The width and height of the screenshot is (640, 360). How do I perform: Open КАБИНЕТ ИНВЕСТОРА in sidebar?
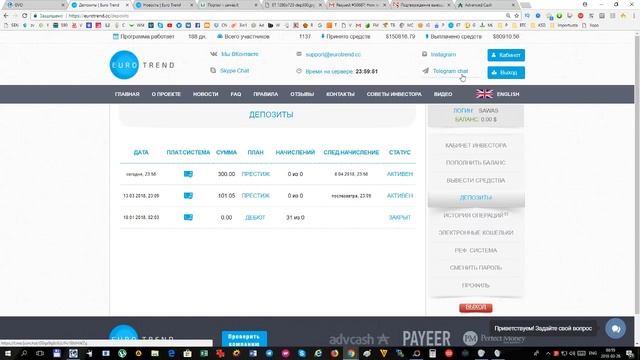476,145
